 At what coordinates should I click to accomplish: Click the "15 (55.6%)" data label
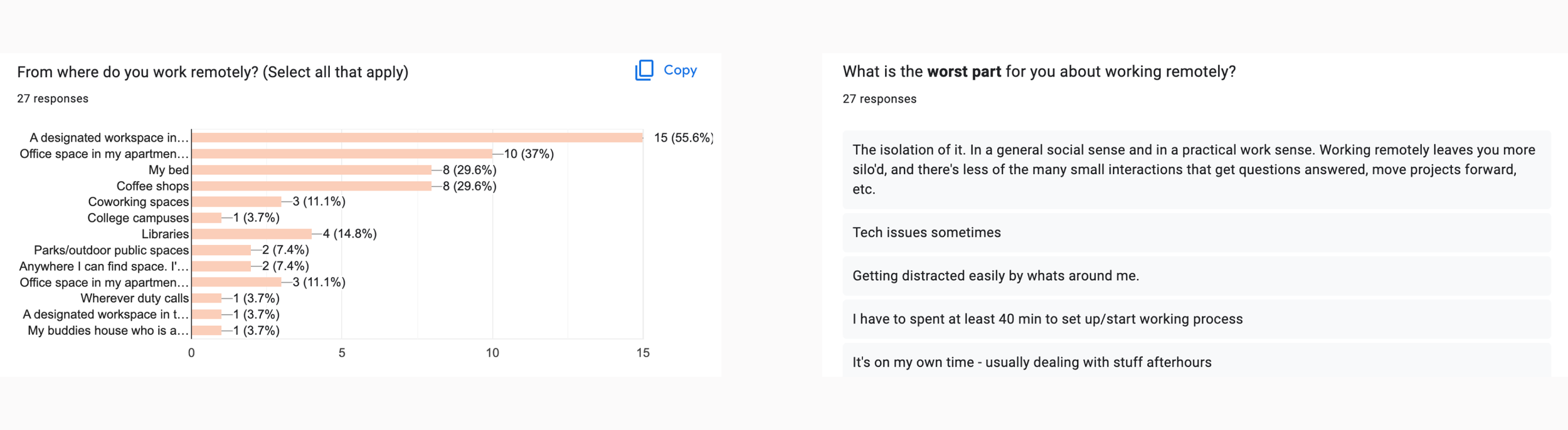683,138
